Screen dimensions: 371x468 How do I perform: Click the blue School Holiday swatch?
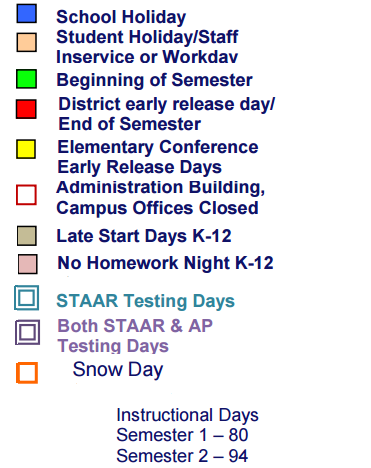(x=27, y=14)
